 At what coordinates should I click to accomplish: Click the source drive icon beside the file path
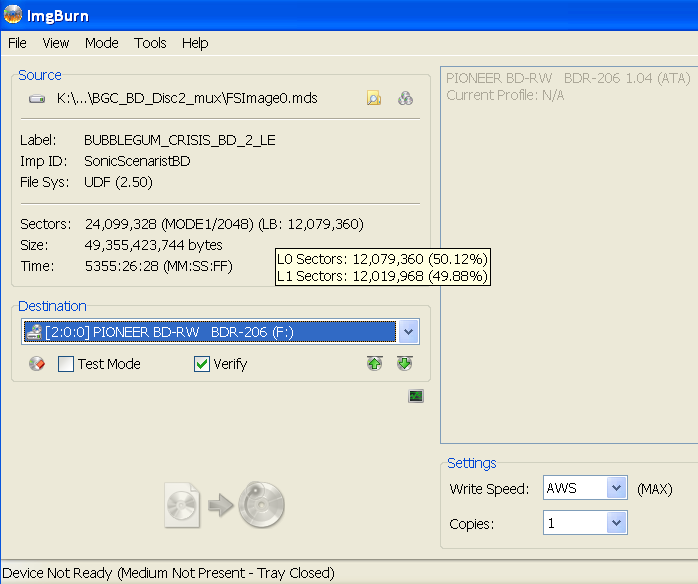pyautogui.click(x=37, y=98)
